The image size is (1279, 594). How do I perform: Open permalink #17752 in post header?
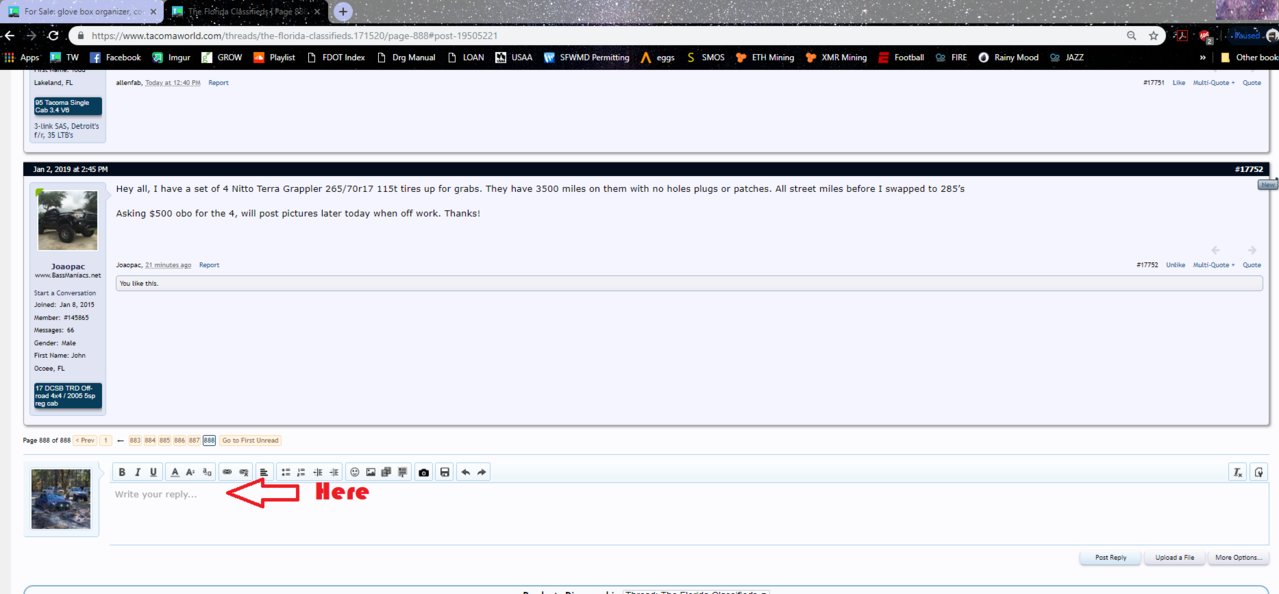point(1249,169)
